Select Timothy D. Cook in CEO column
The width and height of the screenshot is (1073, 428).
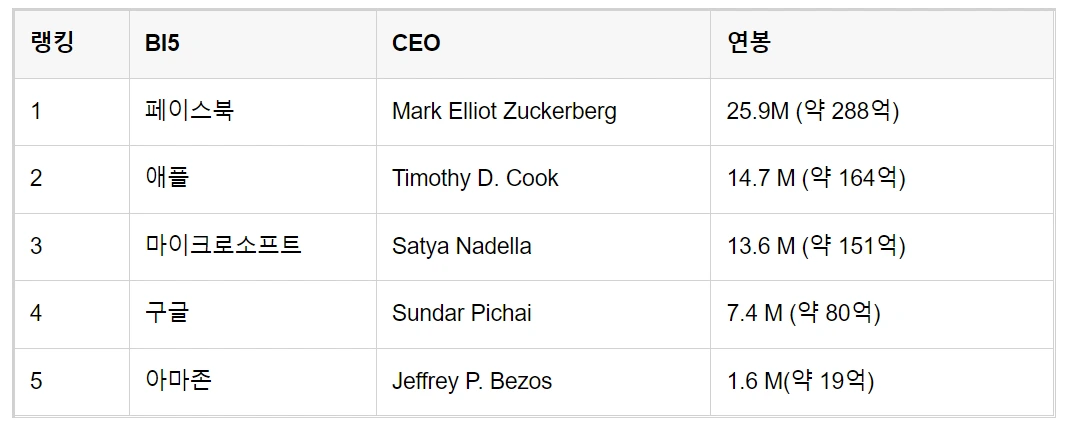(475, 178)
